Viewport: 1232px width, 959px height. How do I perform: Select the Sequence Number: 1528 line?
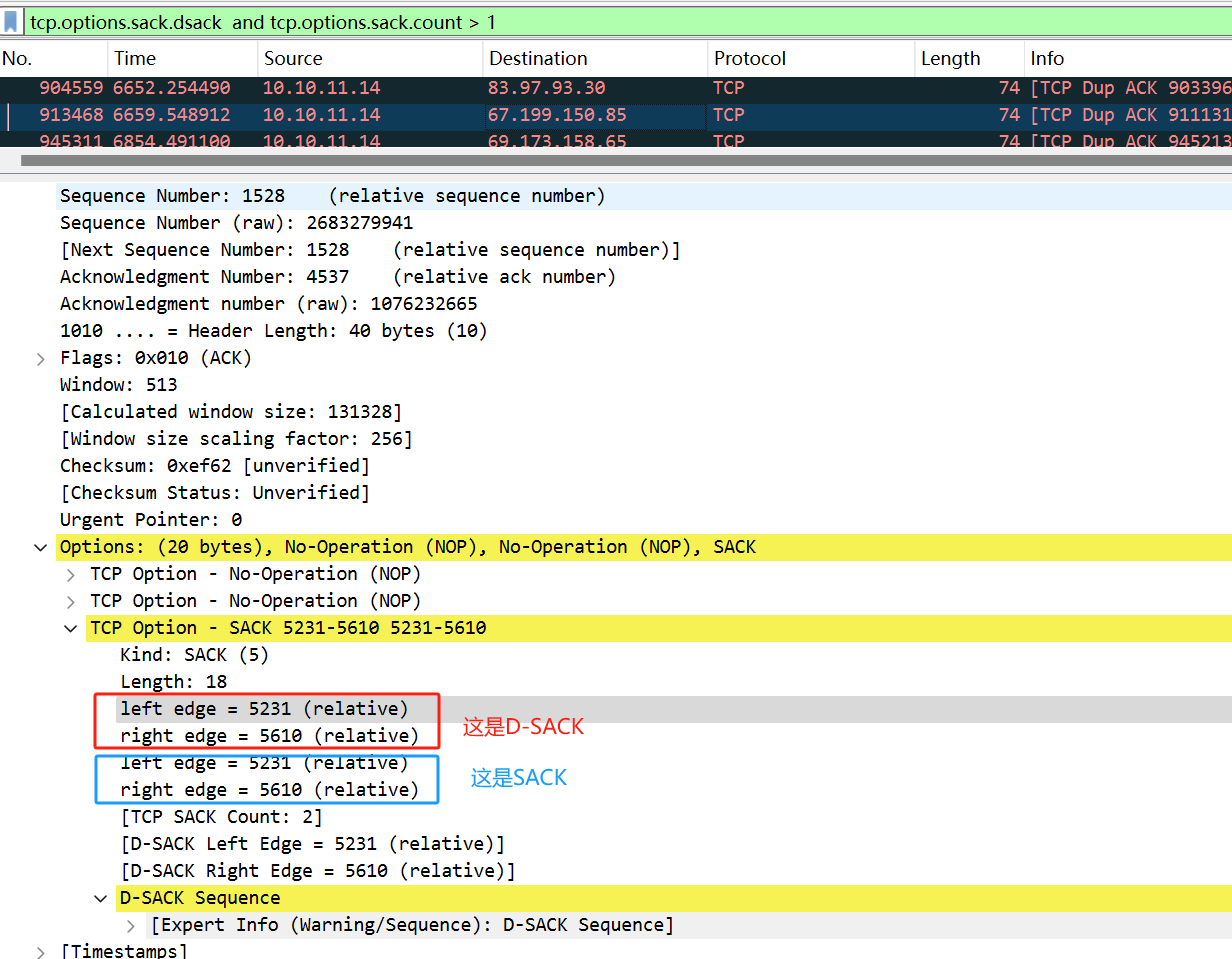click(x=333, y=196)
